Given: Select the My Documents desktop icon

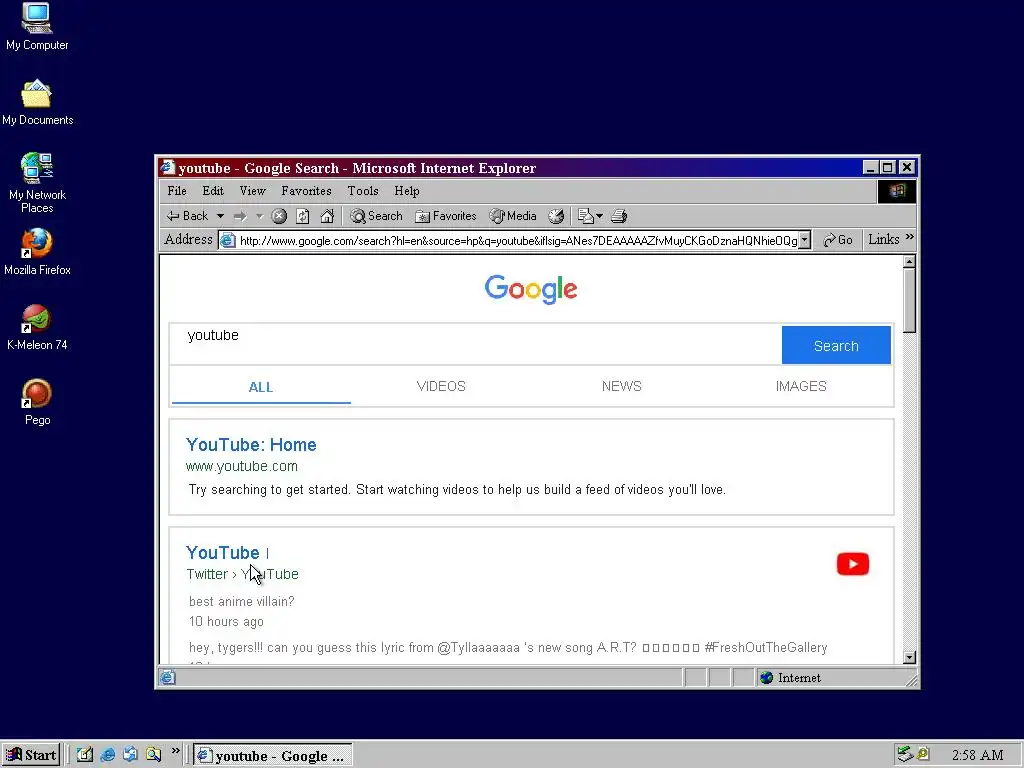Looking at the screenshot, I should (x=37, y=102).
